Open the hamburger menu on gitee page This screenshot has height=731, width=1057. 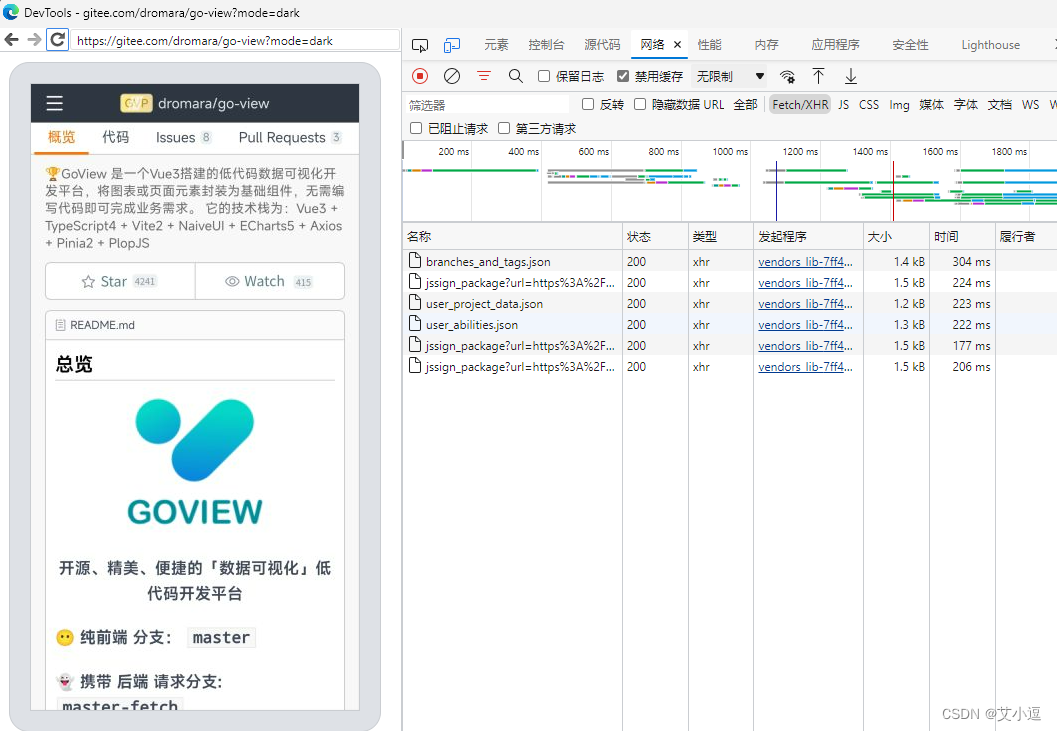[x=55, y=103]
